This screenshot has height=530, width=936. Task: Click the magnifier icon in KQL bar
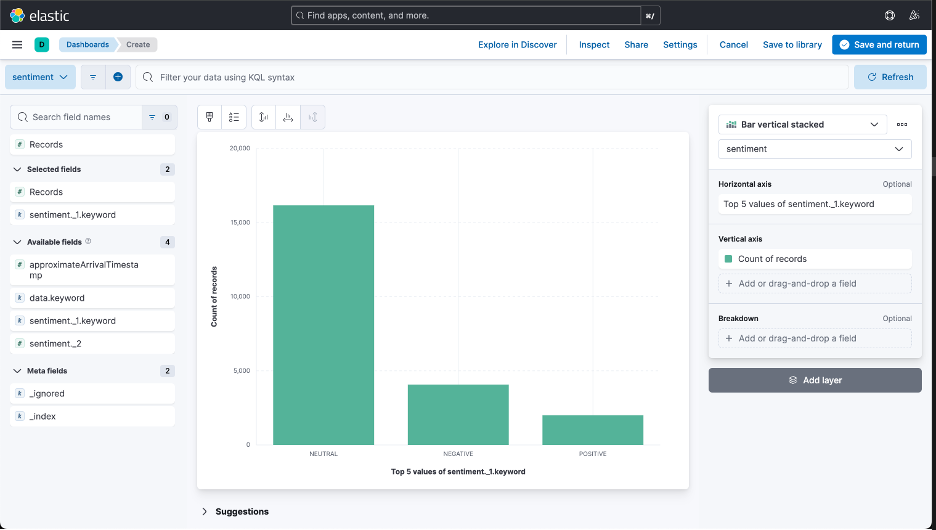click(148, 77)
